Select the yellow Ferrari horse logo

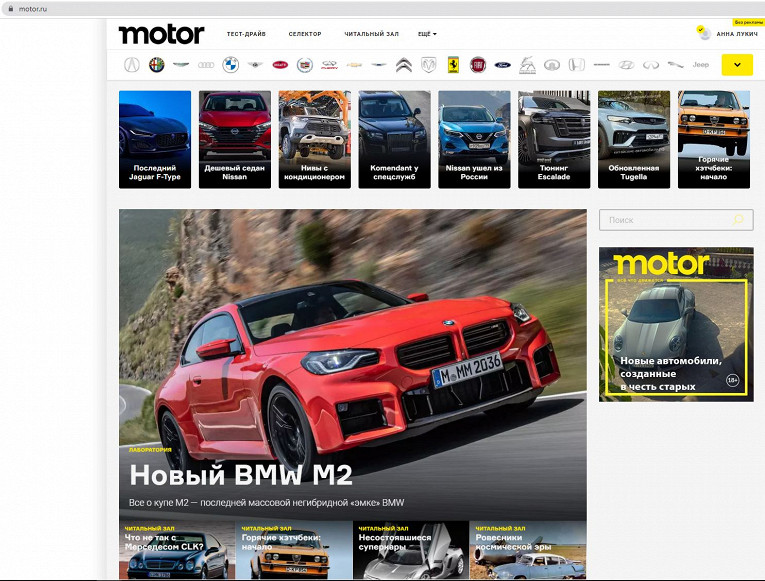453,64
